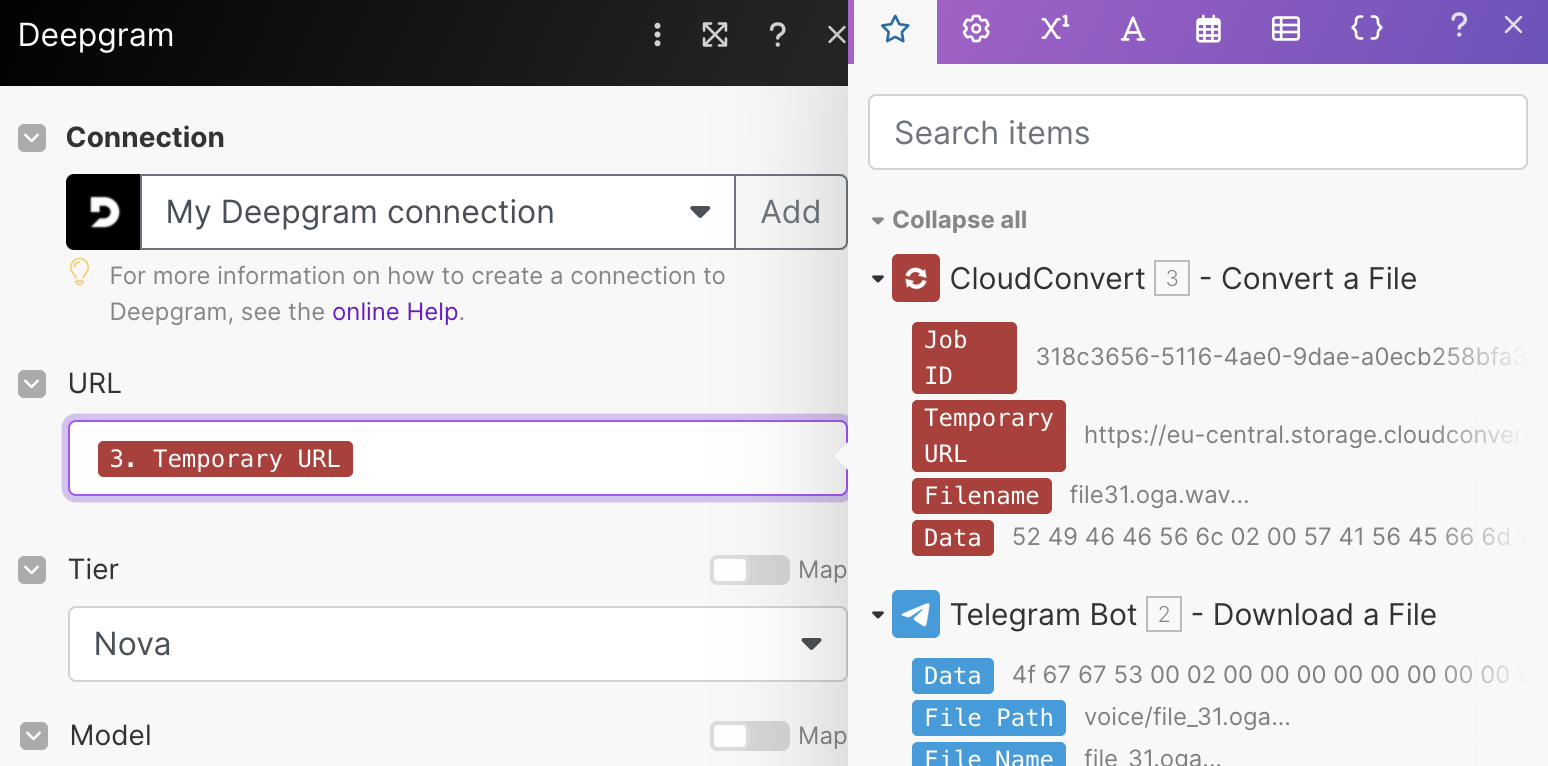The width and height of the screenshot is (1548, 766).
Task: Open help in the mapping panel
Action: (1459, 27)
